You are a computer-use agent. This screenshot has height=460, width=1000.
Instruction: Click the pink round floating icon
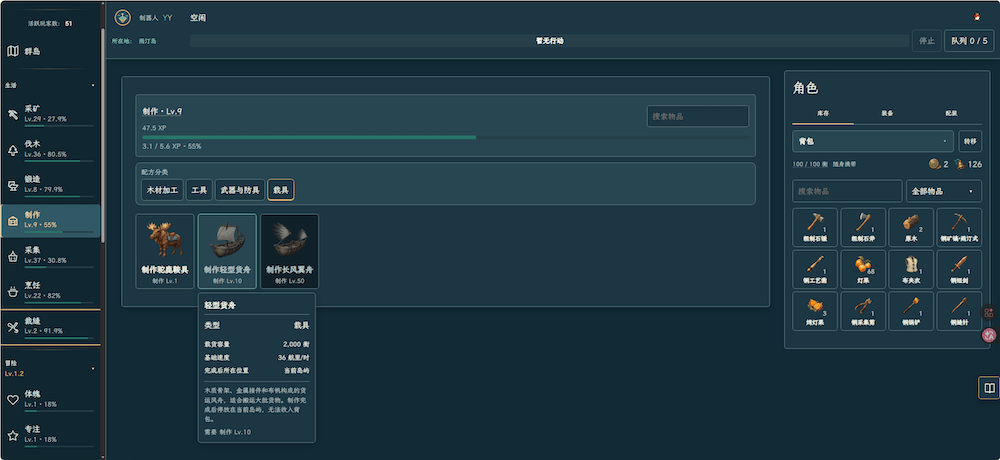click(989, 334)
